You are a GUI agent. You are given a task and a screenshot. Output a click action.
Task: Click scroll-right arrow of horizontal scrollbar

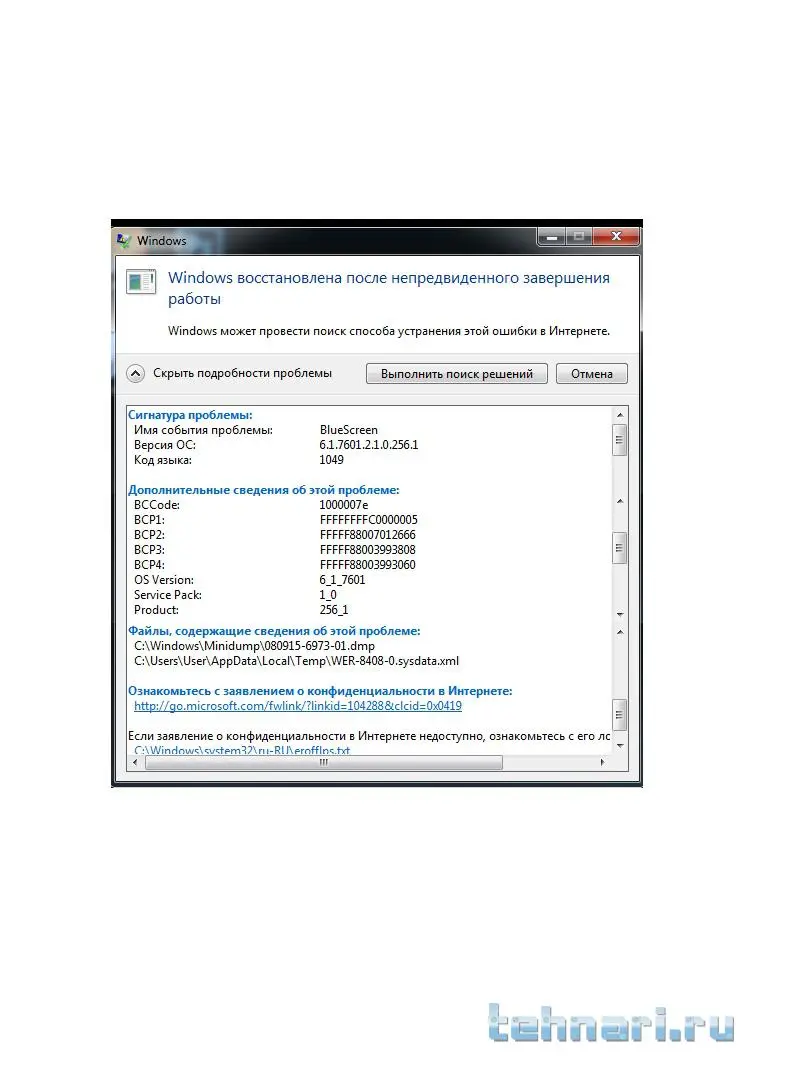[x=602, y=762]
